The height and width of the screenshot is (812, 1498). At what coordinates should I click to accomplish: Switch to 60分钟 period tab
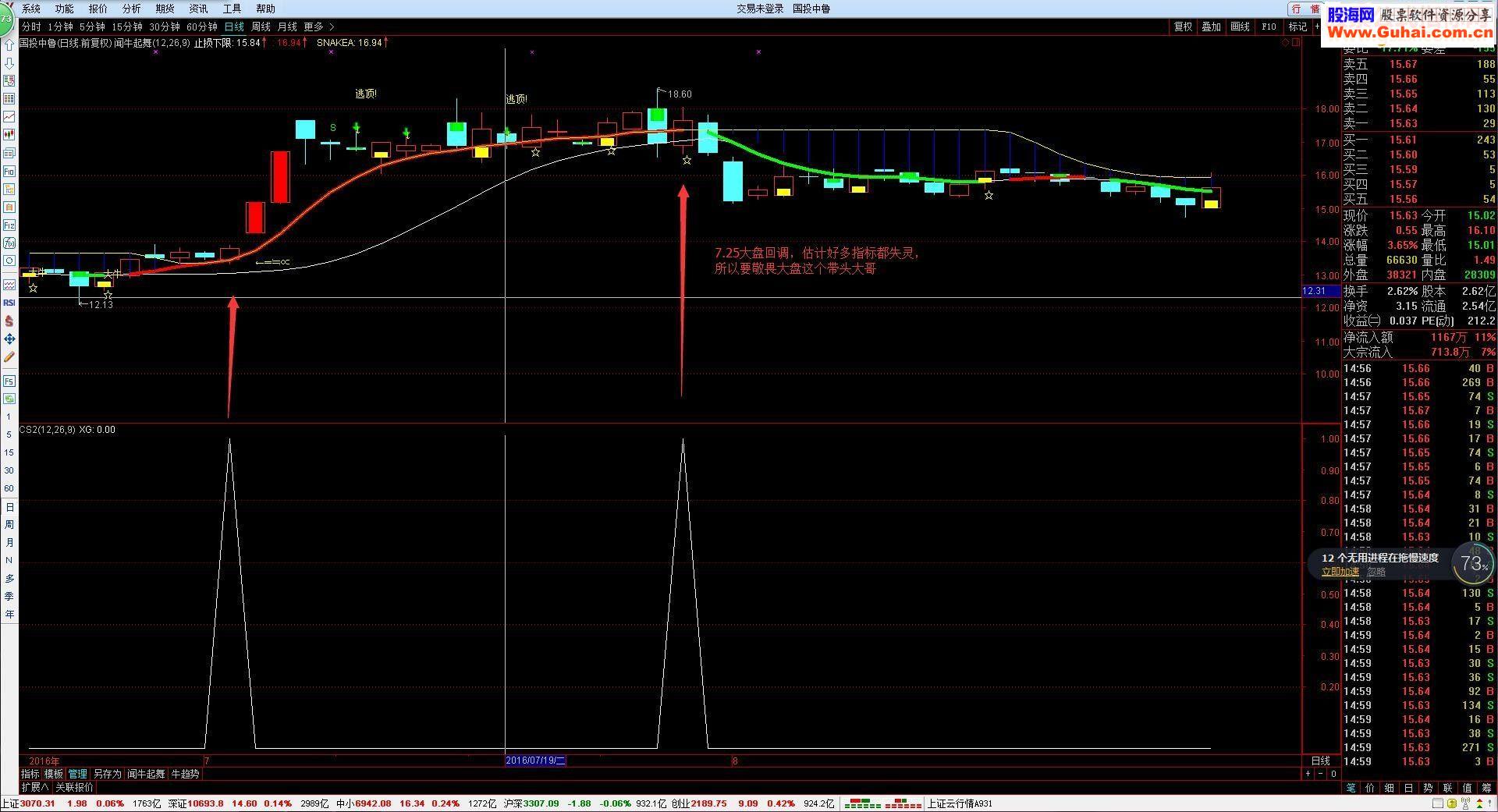pyautogui.click(x=202, y=27)
